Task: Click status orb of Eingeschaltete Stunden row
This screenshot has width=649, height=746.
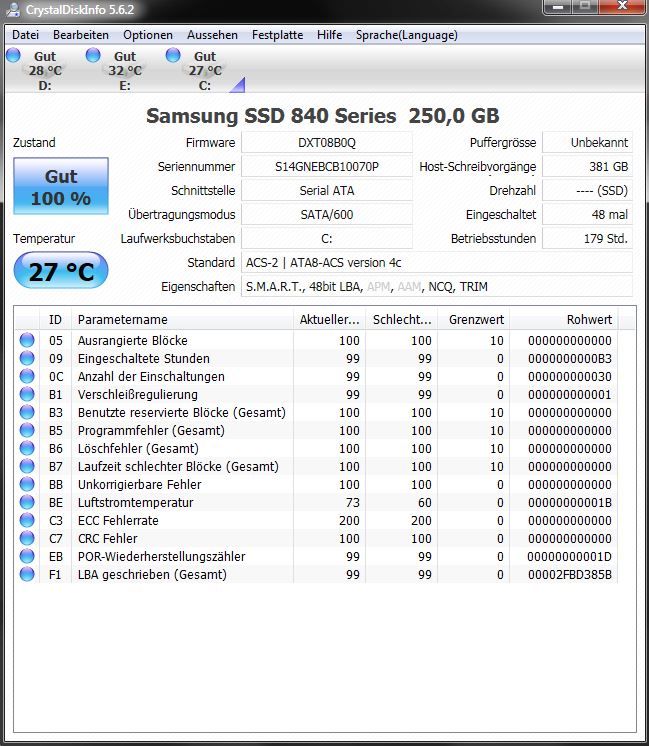Action: point(27,358)
